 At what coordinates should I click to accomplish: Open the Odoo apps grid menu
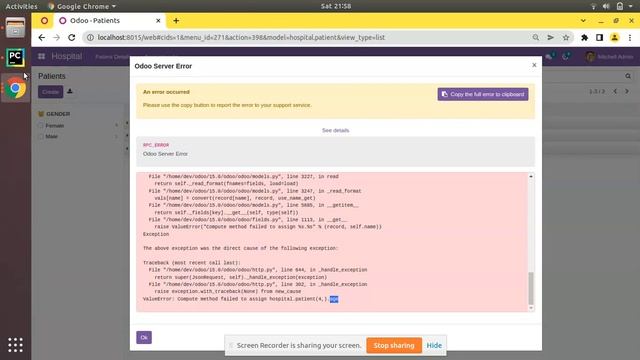pos(42,56)
